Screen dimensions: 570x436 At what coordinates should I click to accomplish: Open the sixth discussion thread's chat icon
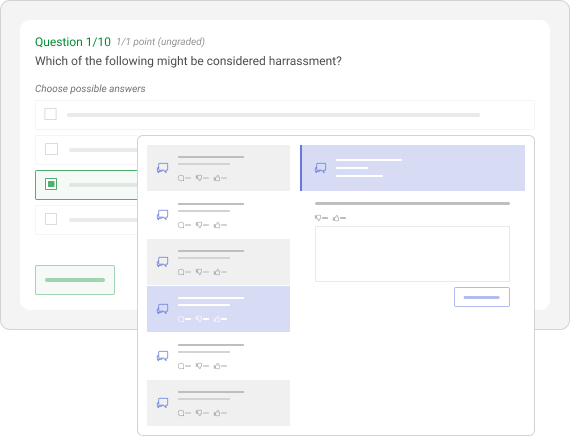coord(162,403)
